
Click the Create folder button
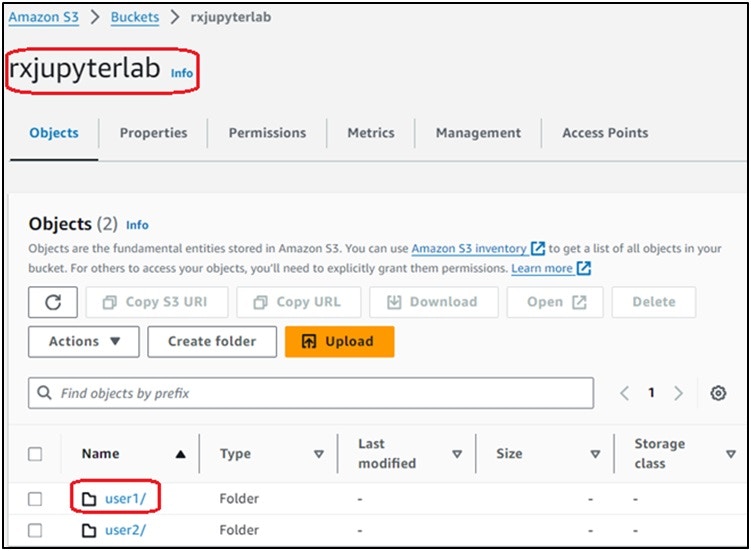pyautogui.click(x=212, y=342)
